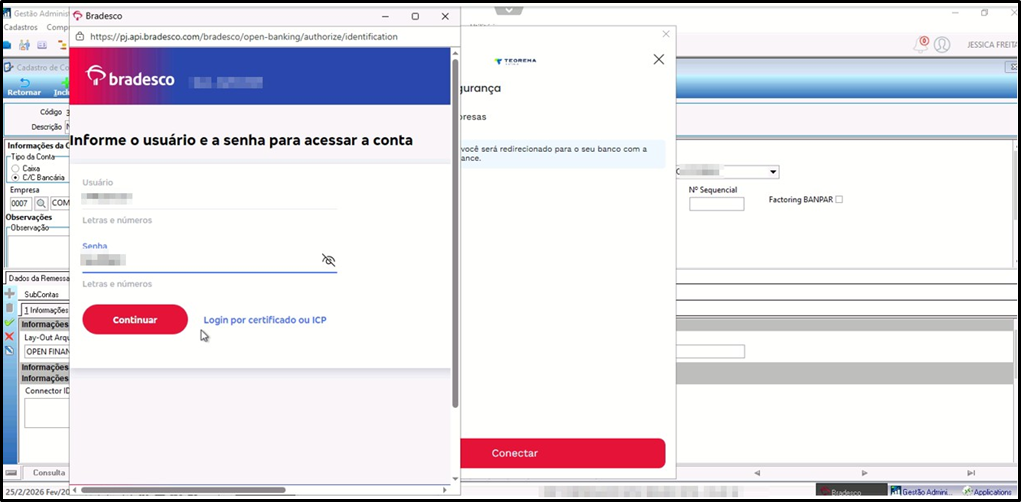Toggle password visibility eye icon
This screenshot has height=502, width=1021.
coord(329,260)
